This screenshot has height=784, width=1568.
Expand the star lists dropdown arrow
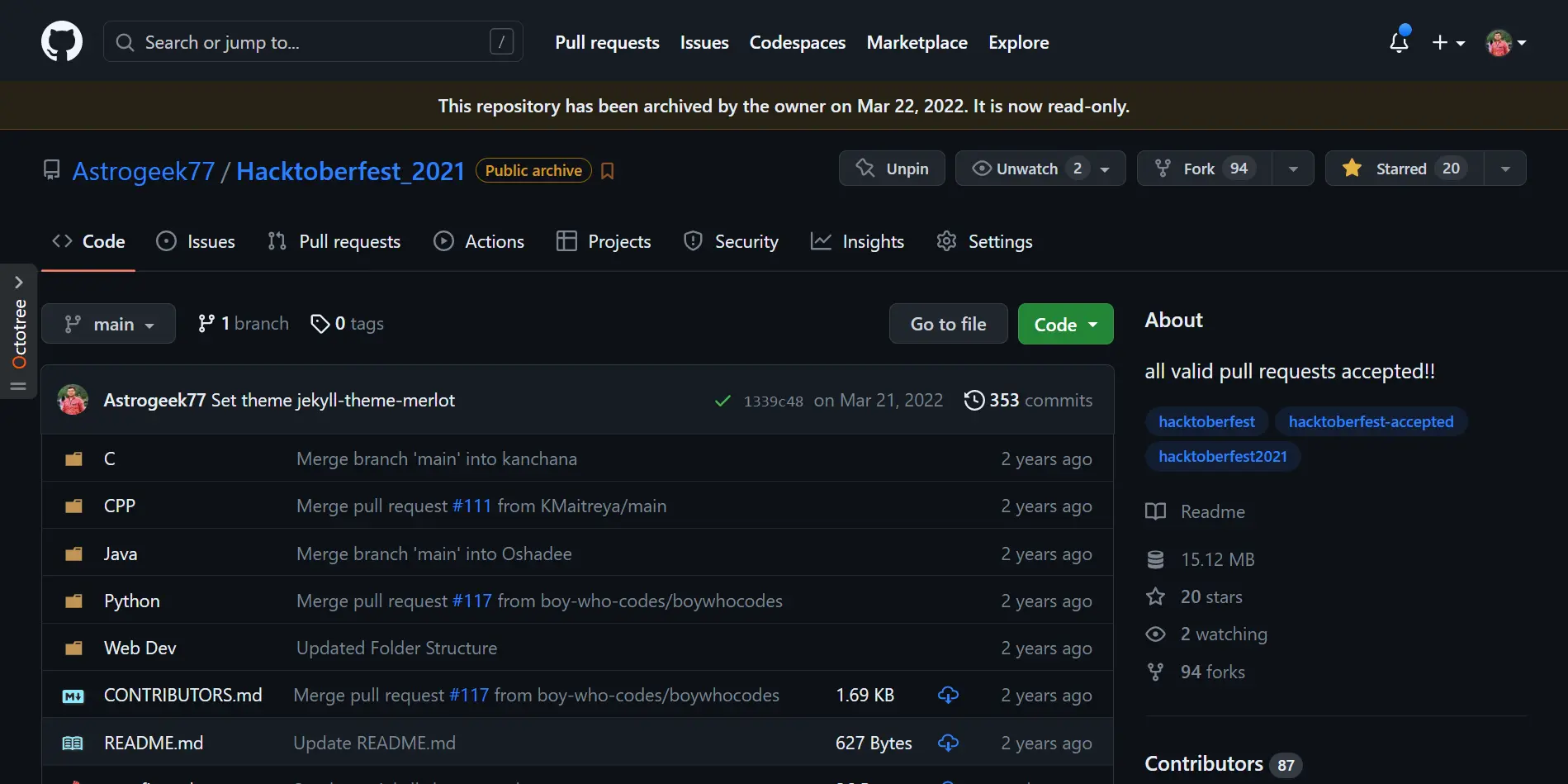point(1505,169)
